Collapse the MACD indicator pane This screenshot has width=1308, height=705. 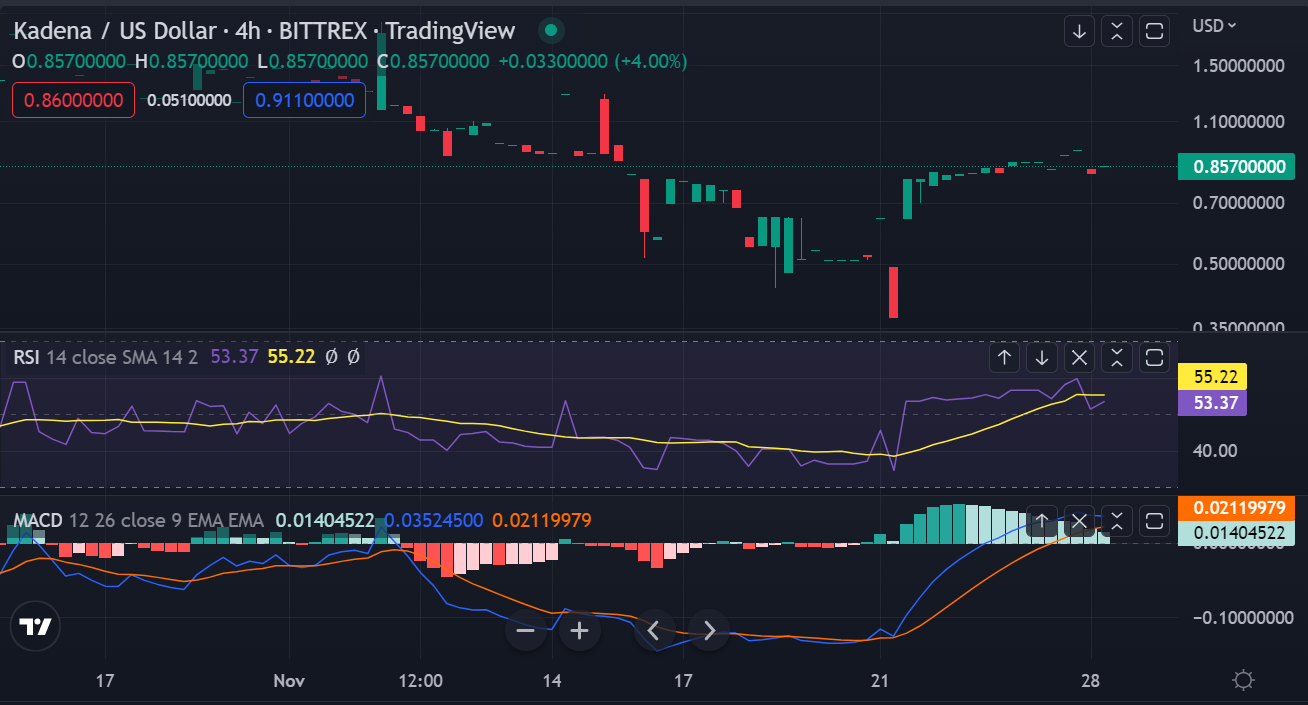1117,521
